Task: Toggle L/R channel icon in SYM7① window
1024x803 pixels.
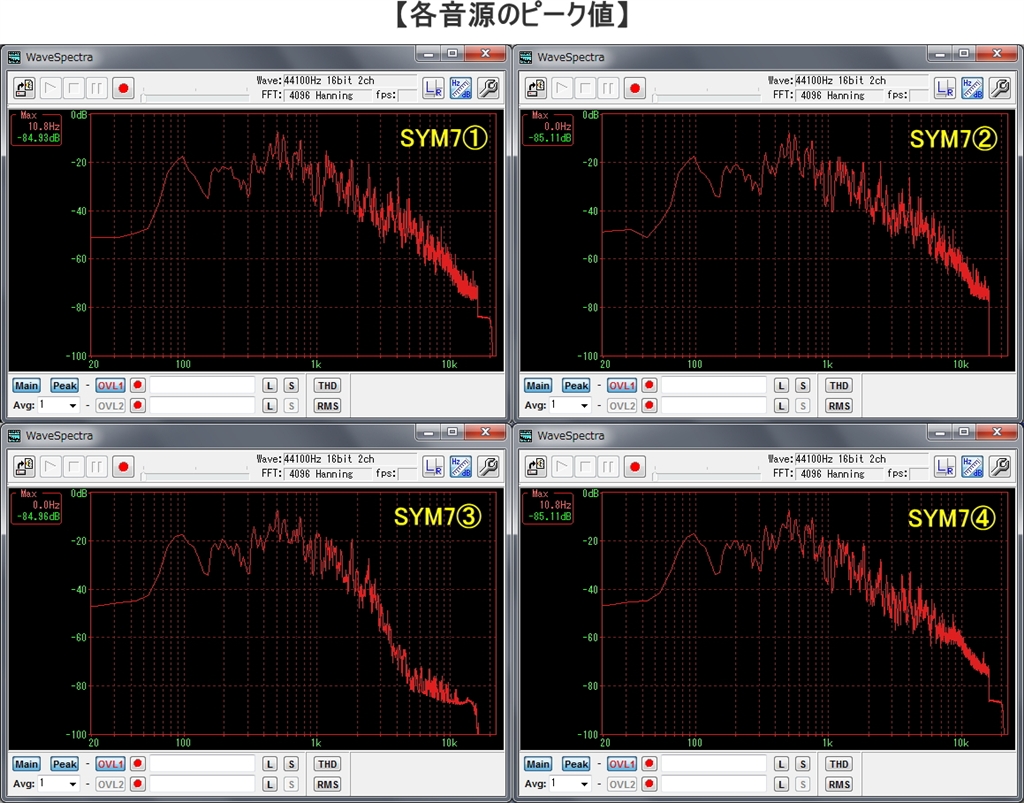Action: click(433, 88)
